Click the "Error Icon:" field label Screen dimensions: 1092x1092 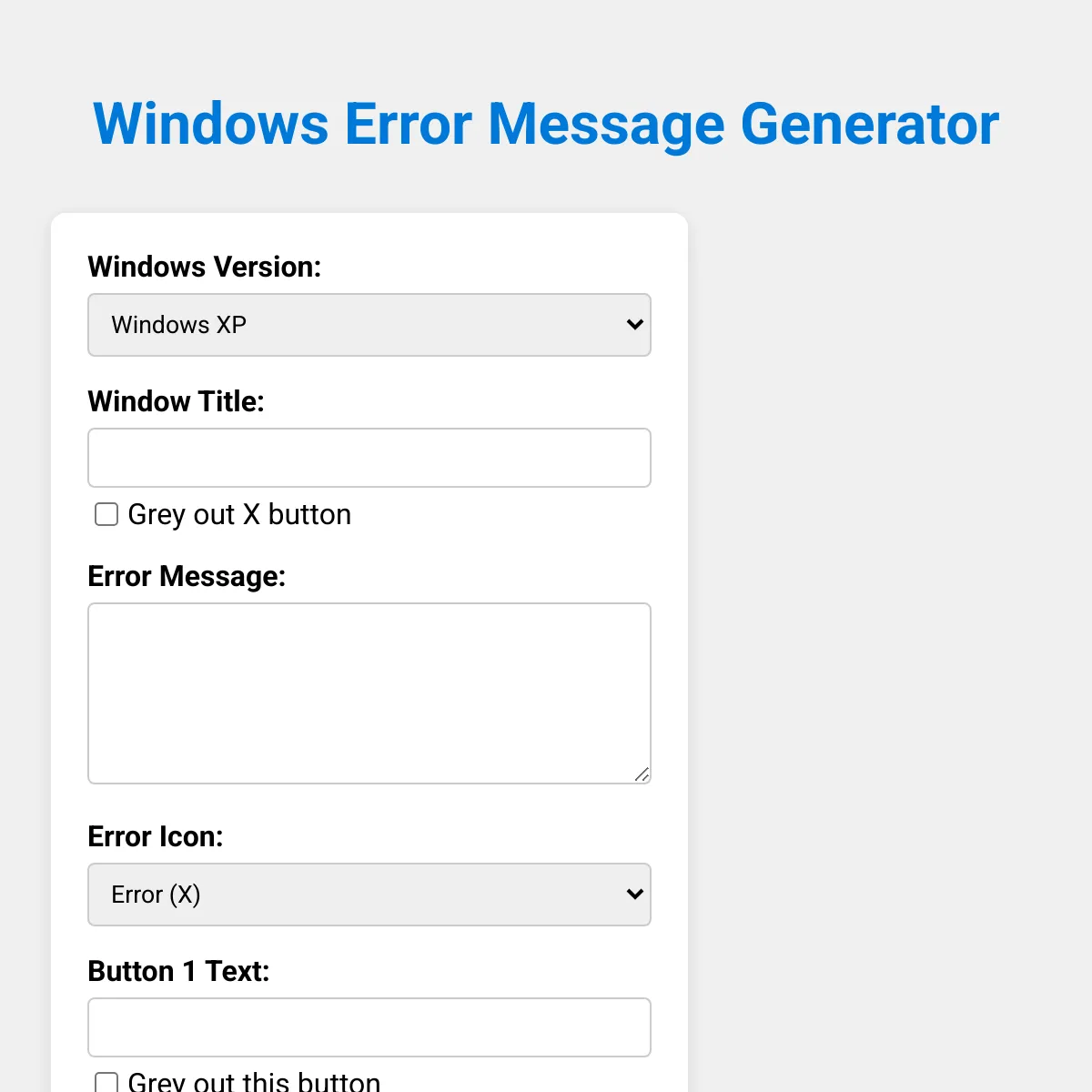coord(156,836)
